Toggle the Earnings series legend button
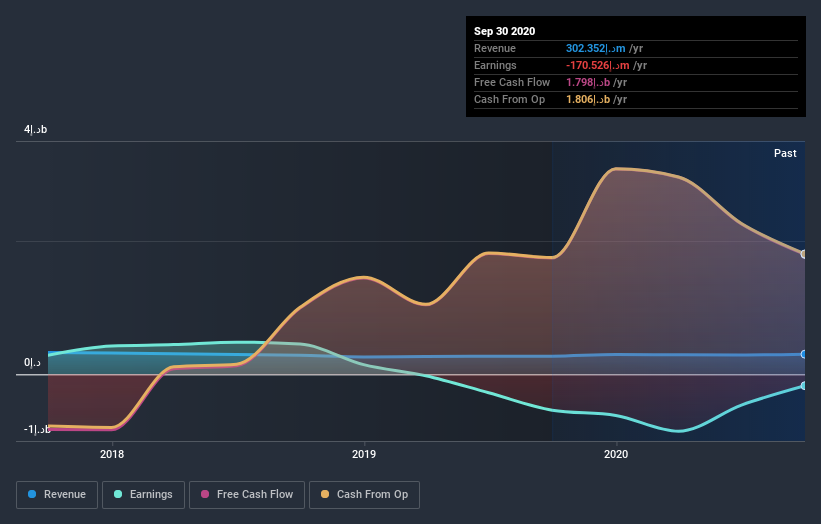This screenshot has height=524, width=821. (x=143, y=495)
